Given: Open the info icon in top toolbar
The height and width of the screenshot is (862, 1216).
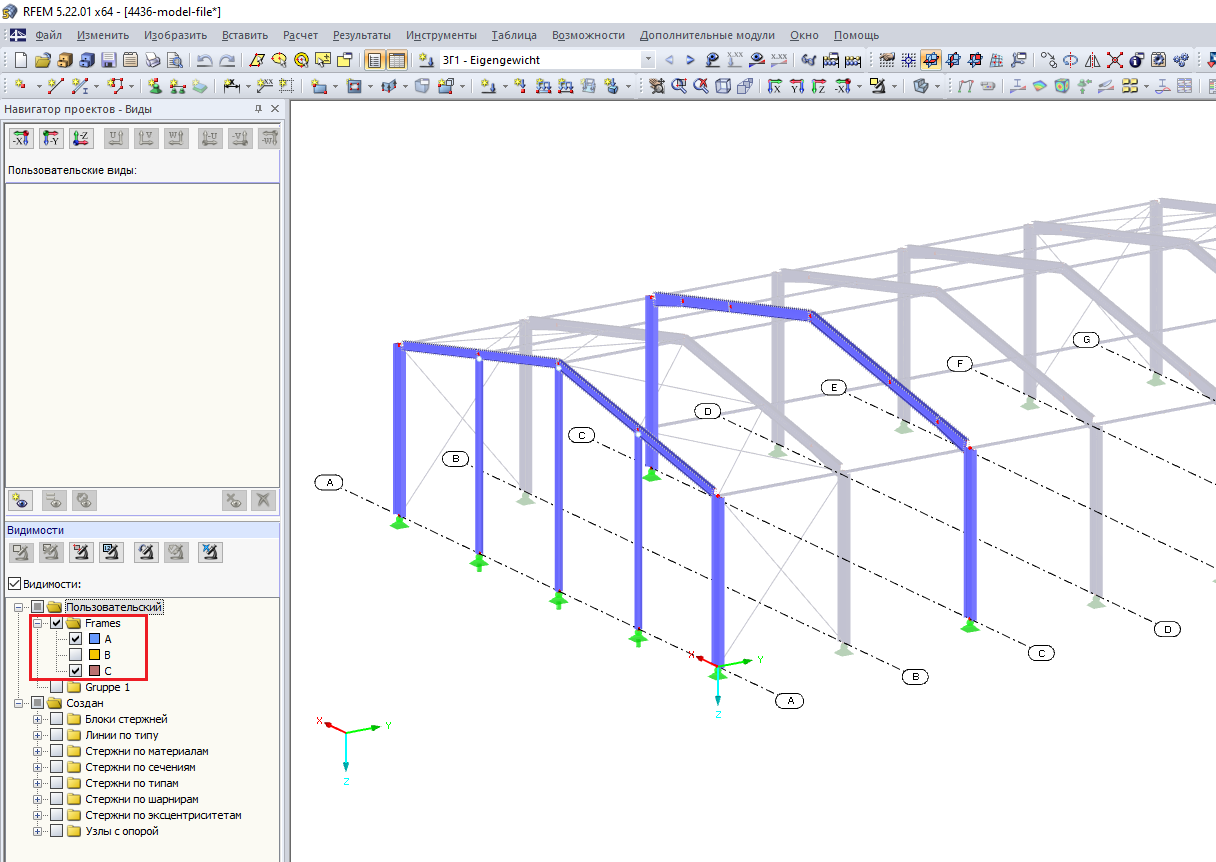Looking at the screenshot, I should [x=1136, y=60].
